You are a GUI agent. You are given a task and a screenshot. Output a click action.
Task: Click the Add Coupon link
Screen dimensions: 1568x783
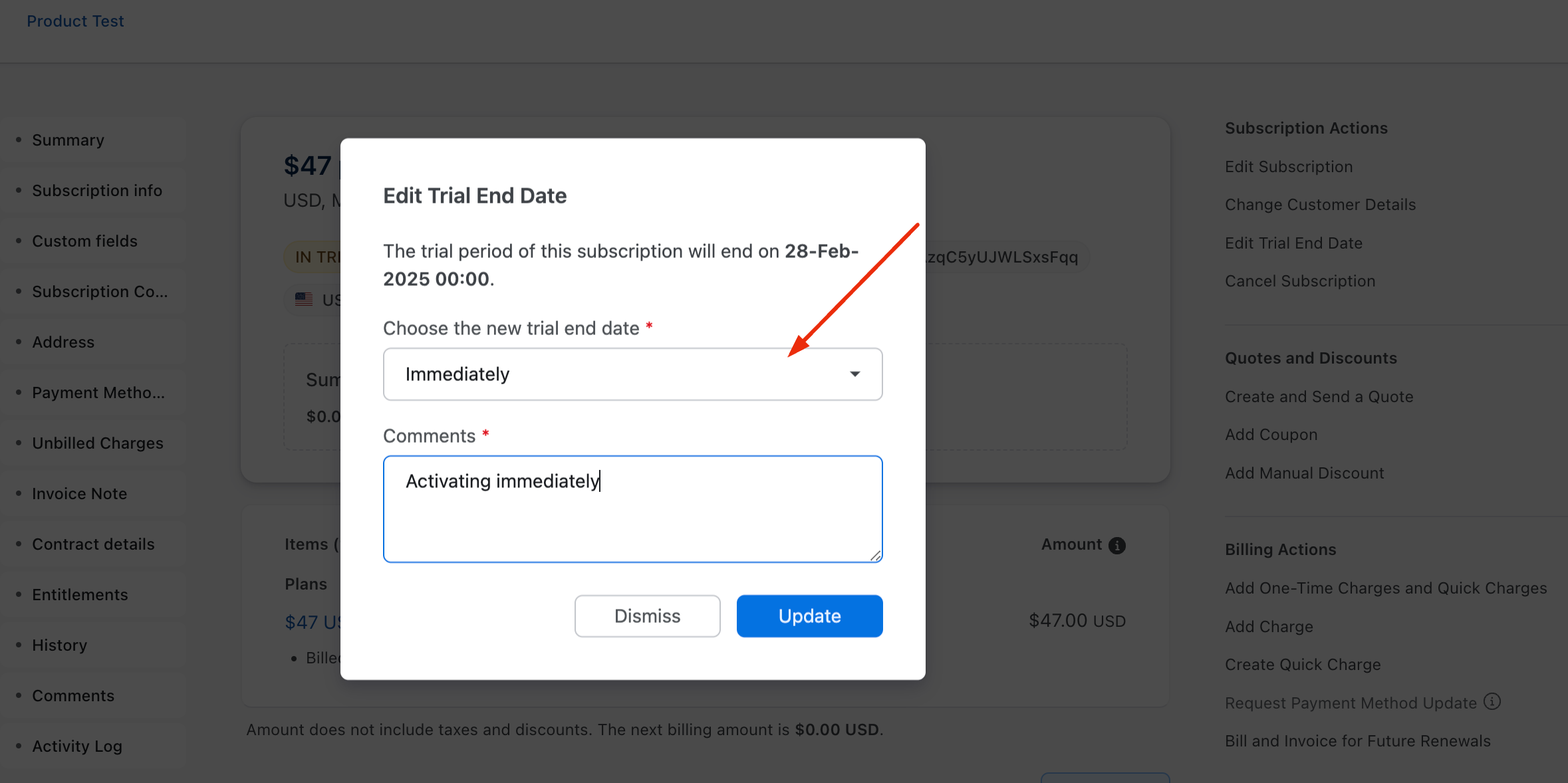(1271, 435)
